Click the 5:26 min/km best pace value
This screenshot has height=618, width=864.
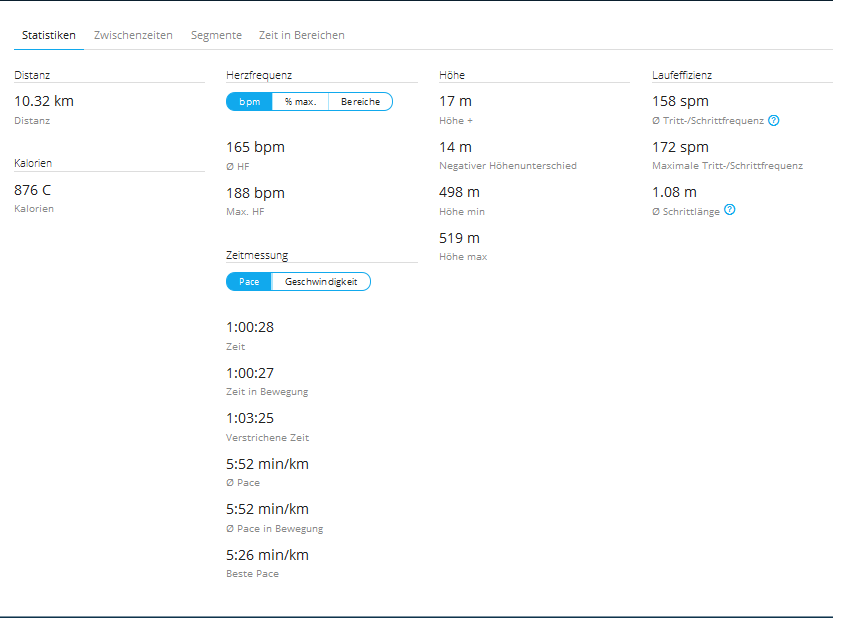point(267,555)
